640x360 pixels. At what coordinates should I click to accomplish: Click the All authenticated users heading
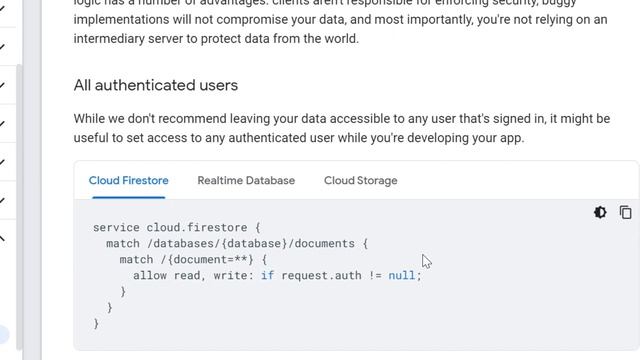tap(156, 85)
